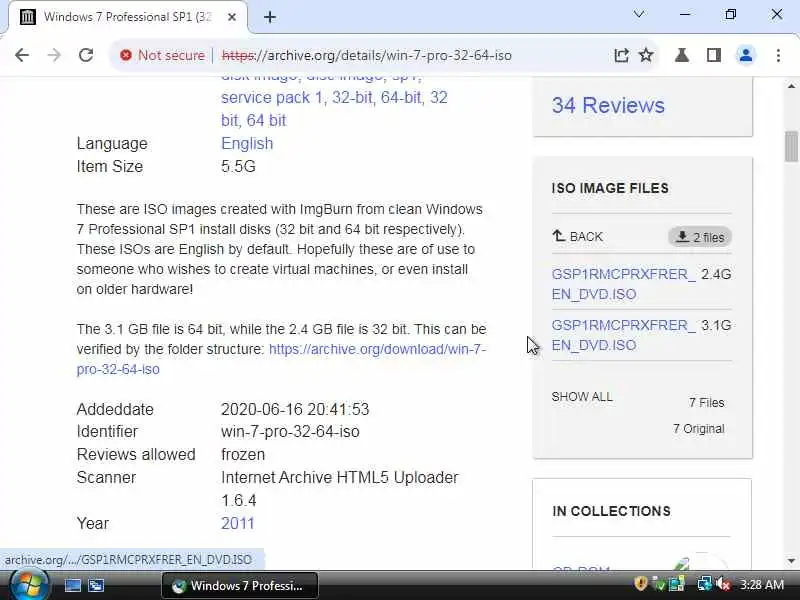The height and width of the screenshot is (600, 800).
Task: Download all with the 2 files button
Action: (x=699, y=237)
